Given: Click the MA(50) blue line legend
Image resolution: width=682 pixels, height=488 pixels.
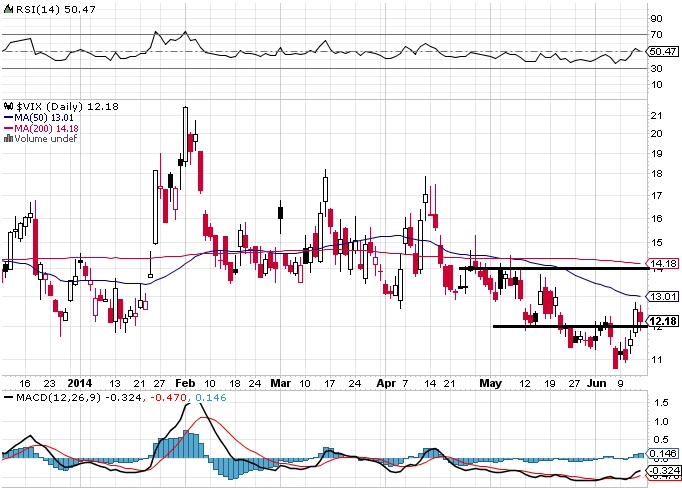Looking at the screenshot, I should [38, 118].
